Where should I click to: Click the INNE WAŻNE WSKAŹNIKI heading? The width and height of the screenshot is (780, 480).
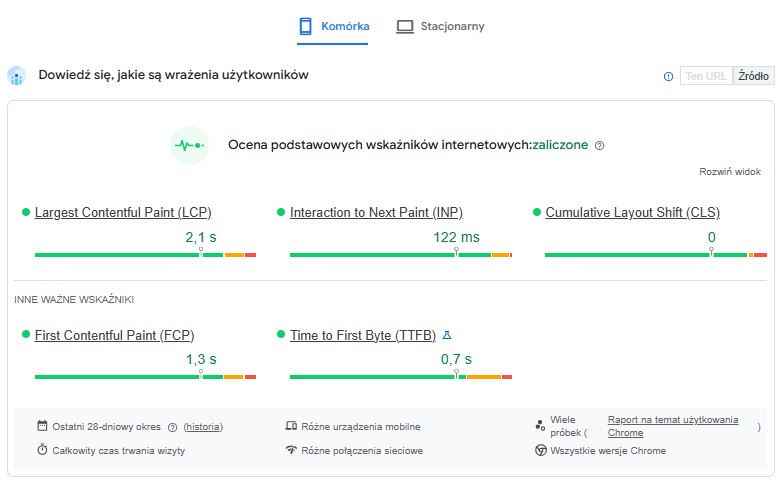coord(74,299)
